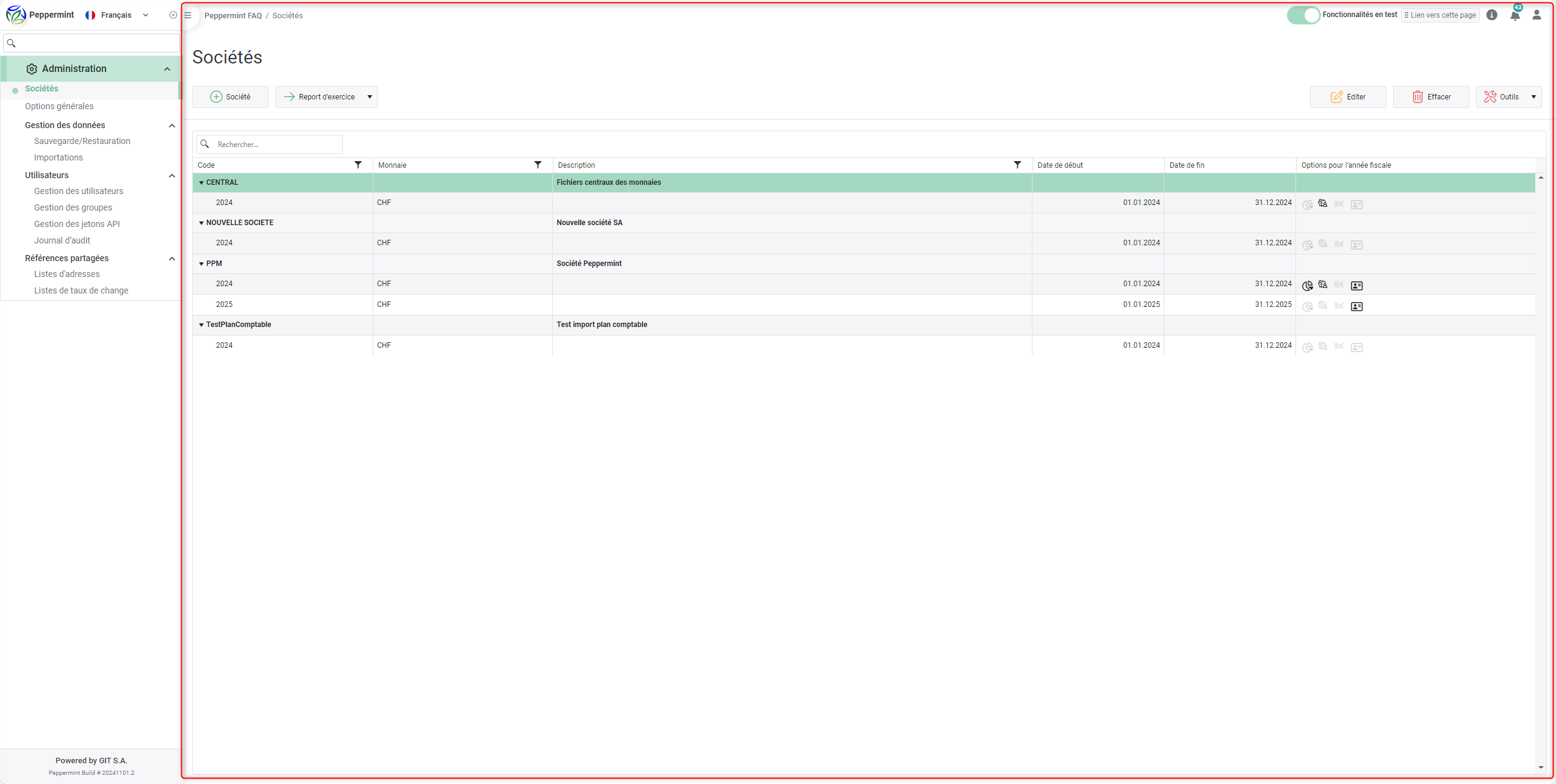Click filter icon on Description column
1556x784 pixels.
pyautogui.click(x=1017, y=165)
